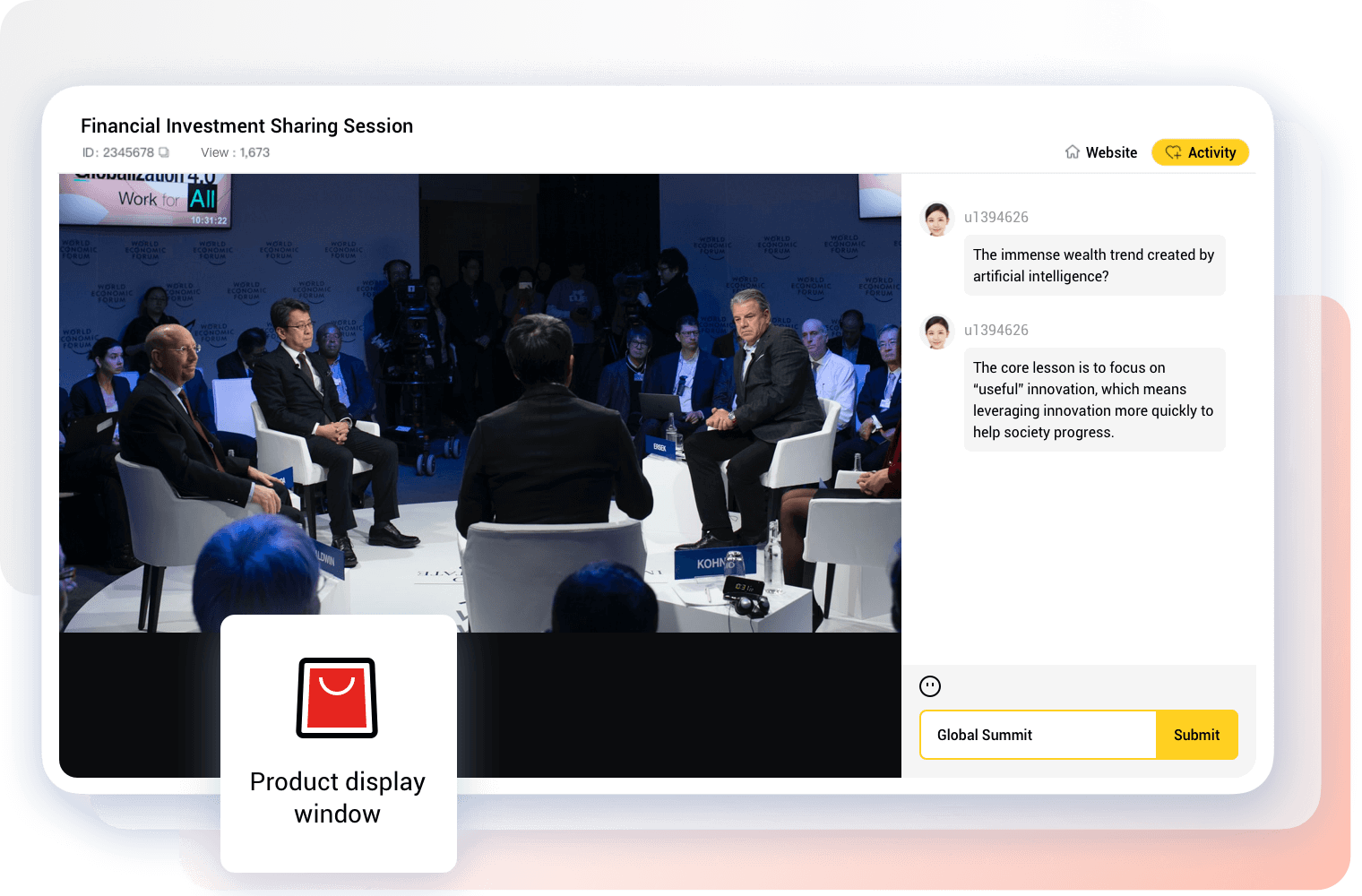
Task: Focus the chat input containing Global Summit
Action: (x=1038, y=735)
